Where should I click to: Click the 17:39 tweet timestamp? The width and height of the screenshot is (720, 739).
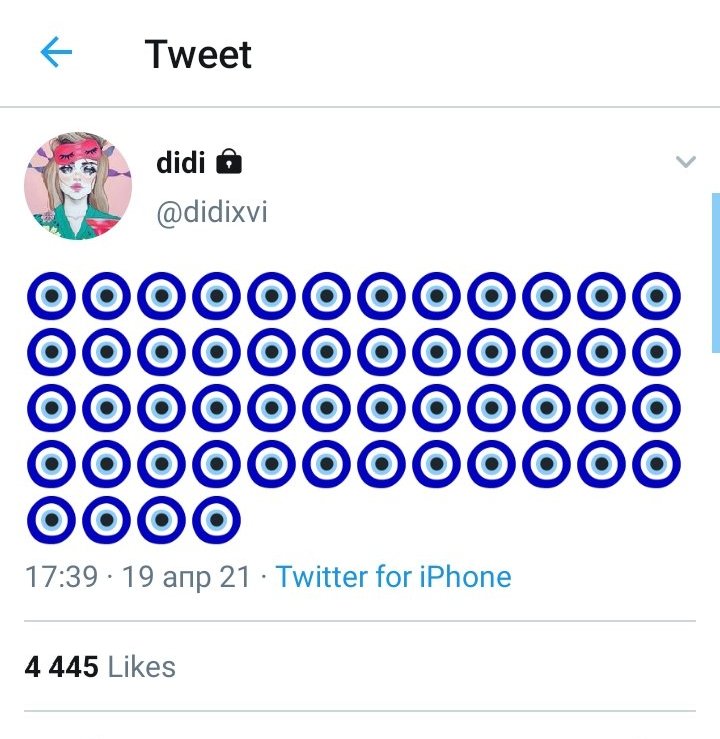pos(62,577)
